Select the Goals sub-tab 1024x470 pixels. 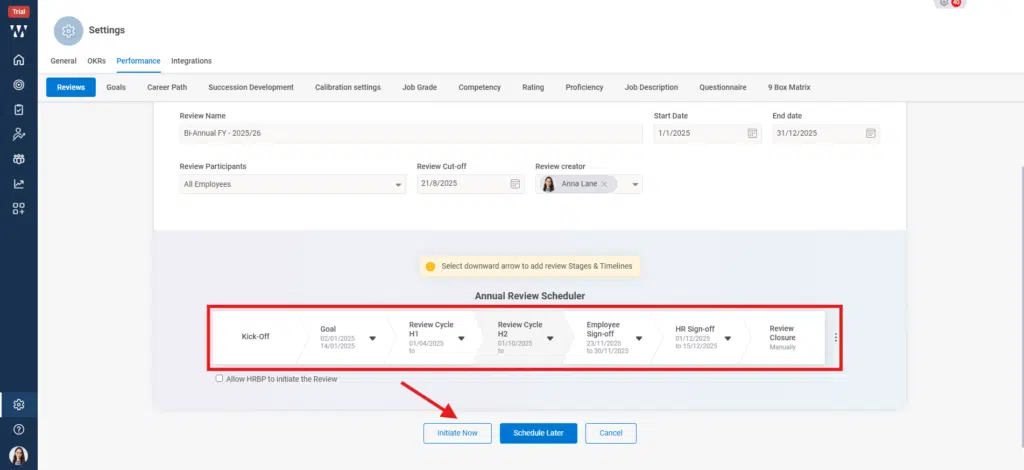(x=116, y=87)
